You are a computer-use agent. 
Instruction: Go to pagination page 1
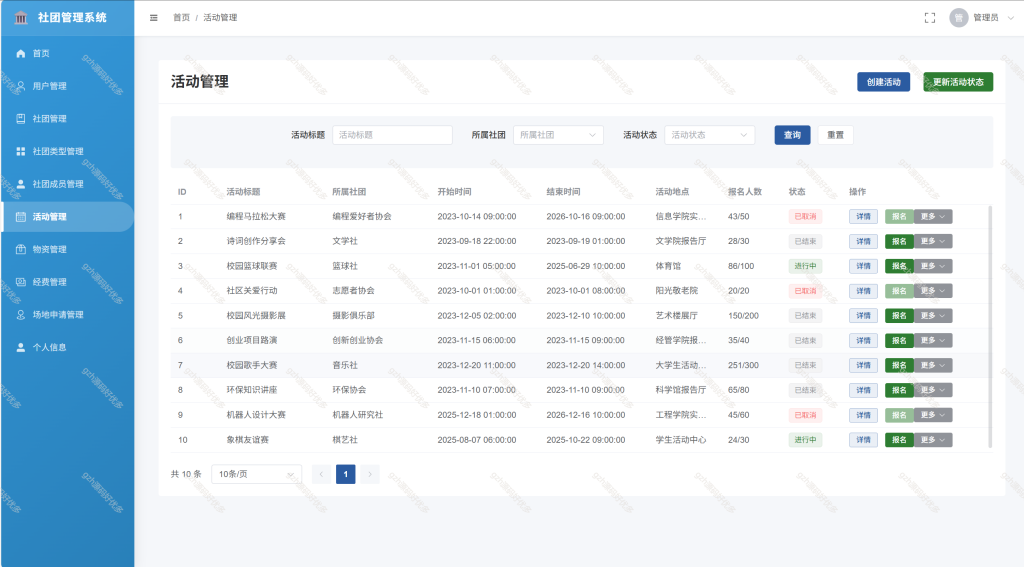[345, 474]
